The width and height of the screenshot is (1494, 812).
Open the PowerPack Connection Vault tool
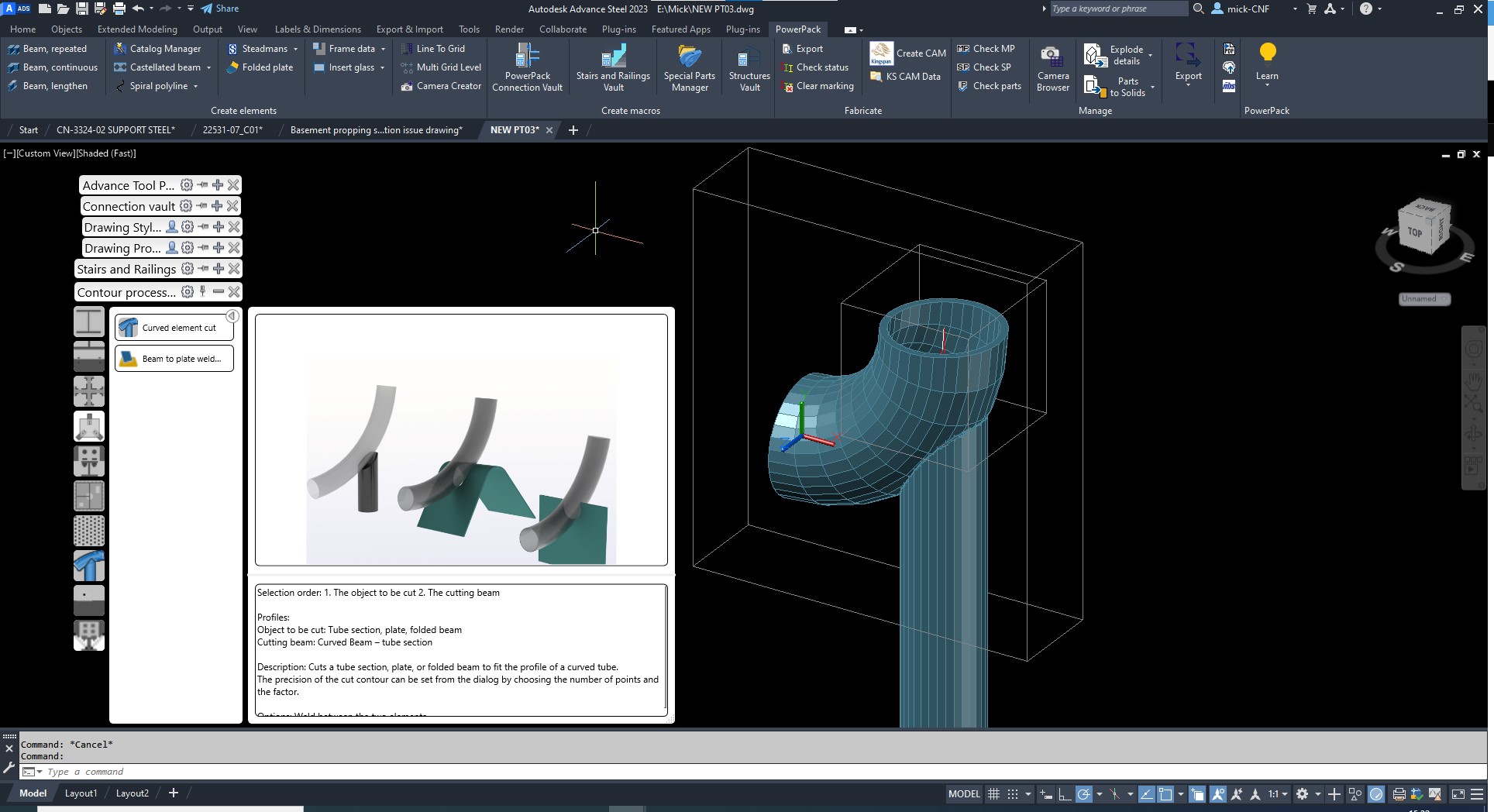(x=527, y=67)
